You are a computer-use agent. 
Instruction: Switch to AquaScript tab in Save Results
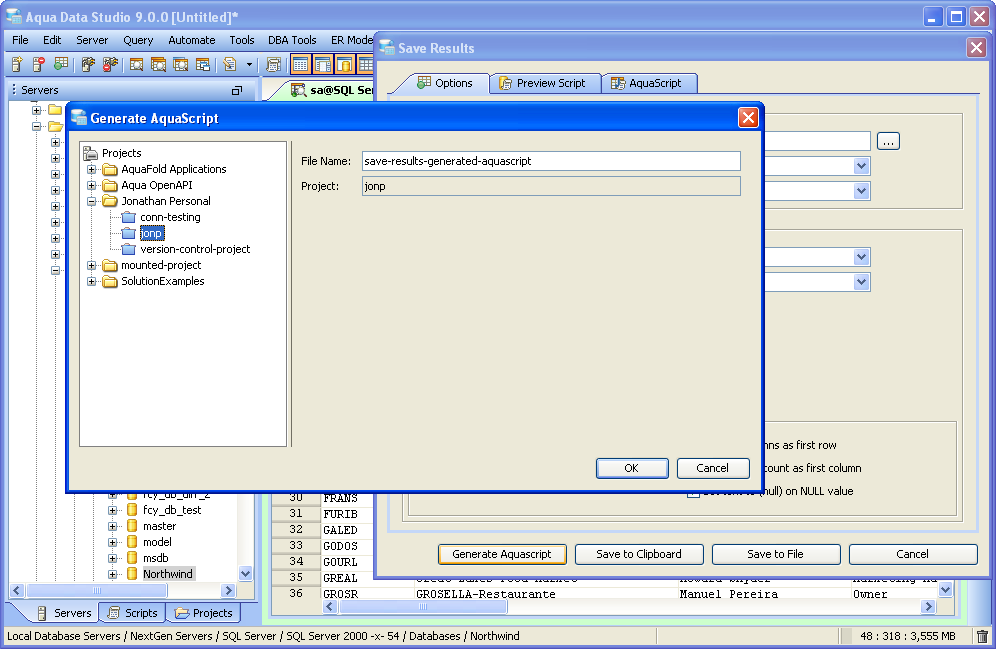[x=649, y=83]
